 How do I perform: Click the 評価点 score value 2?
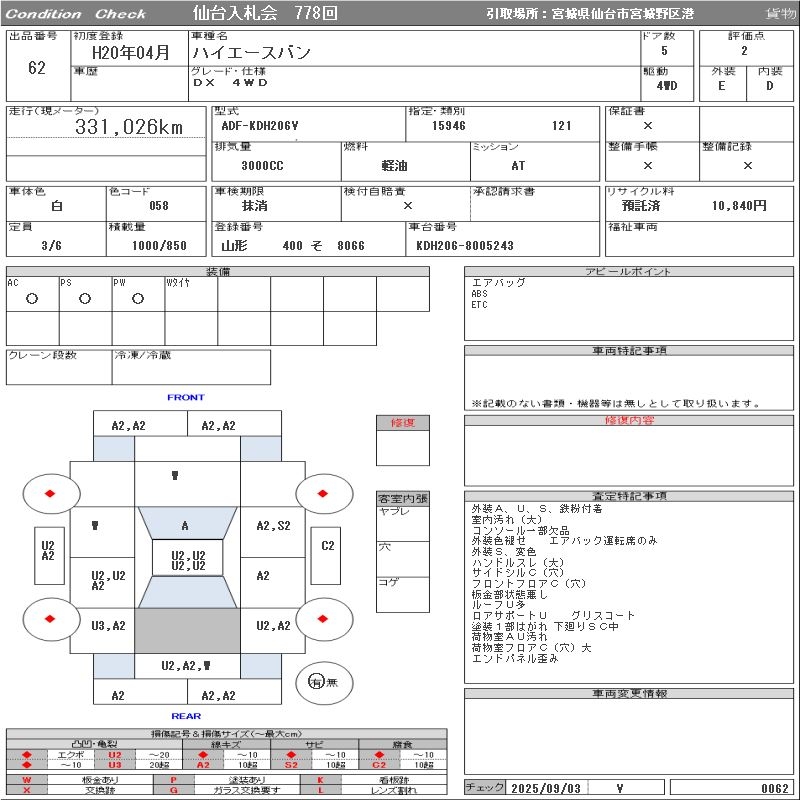(x=744, y=51)
